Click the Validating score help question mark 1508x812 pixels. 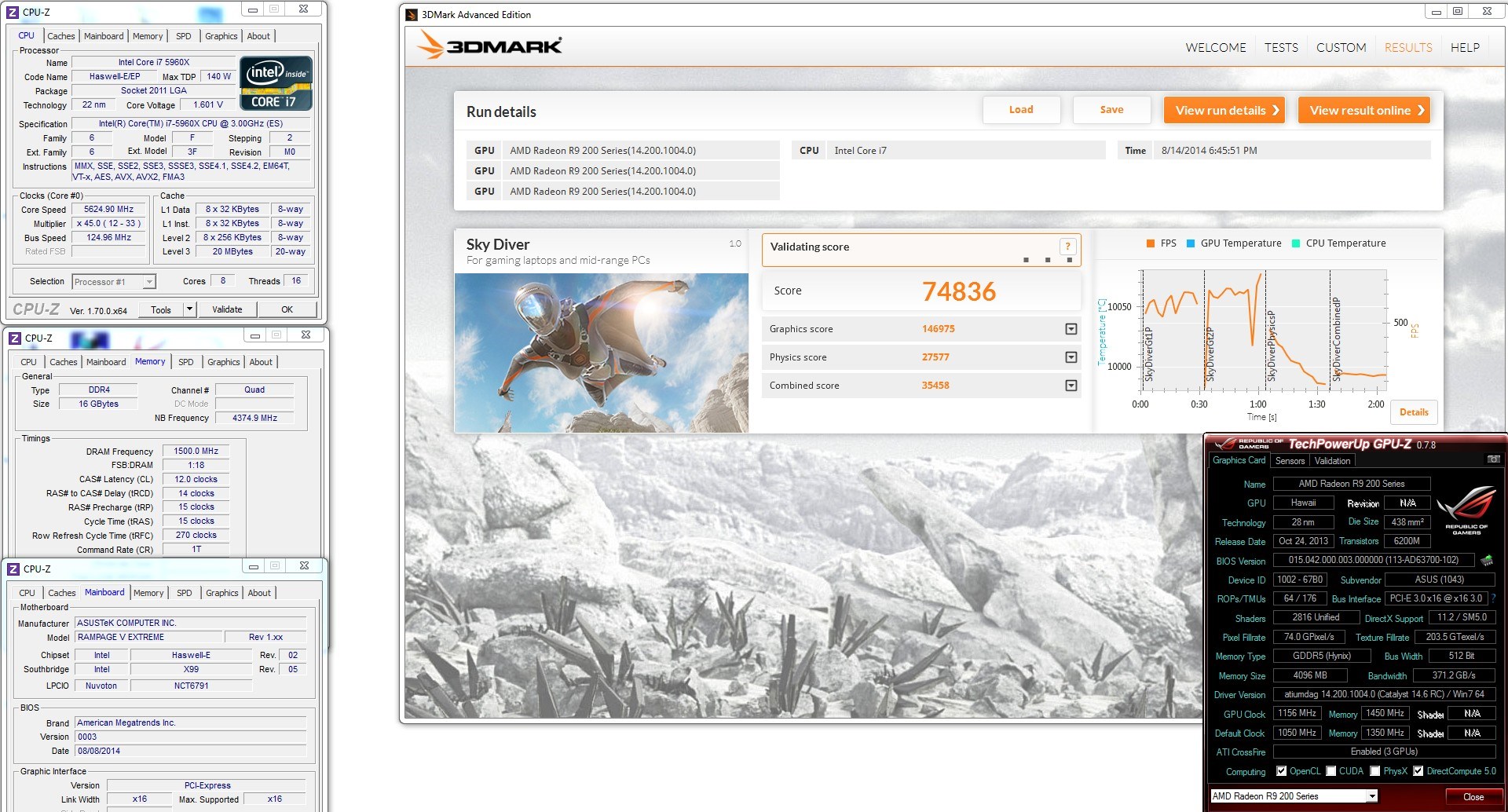click(1067, 247)
